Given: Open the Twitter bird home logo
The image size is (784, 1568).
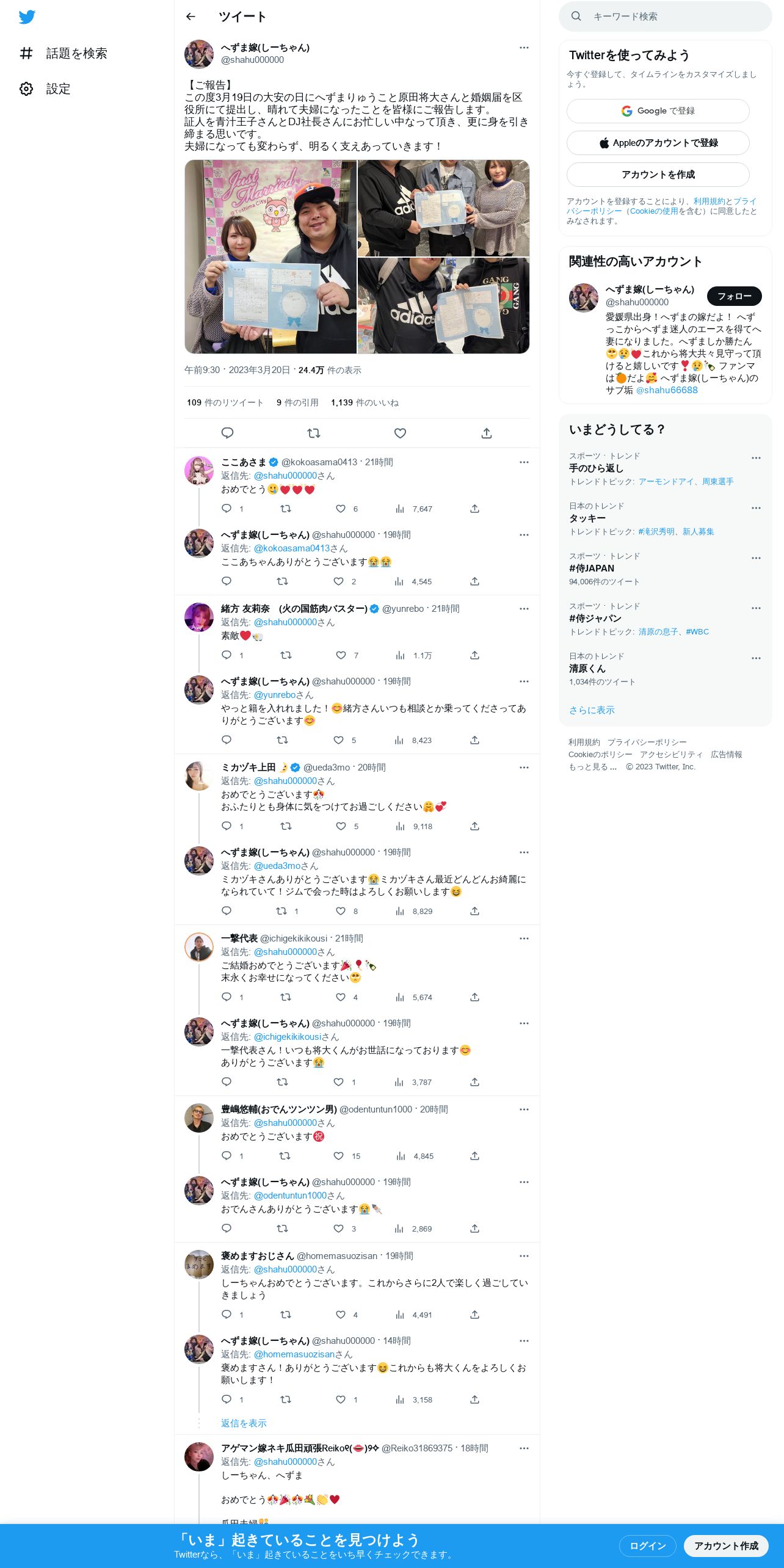Looking at the screenshot, I should click(x=27, y=16).
